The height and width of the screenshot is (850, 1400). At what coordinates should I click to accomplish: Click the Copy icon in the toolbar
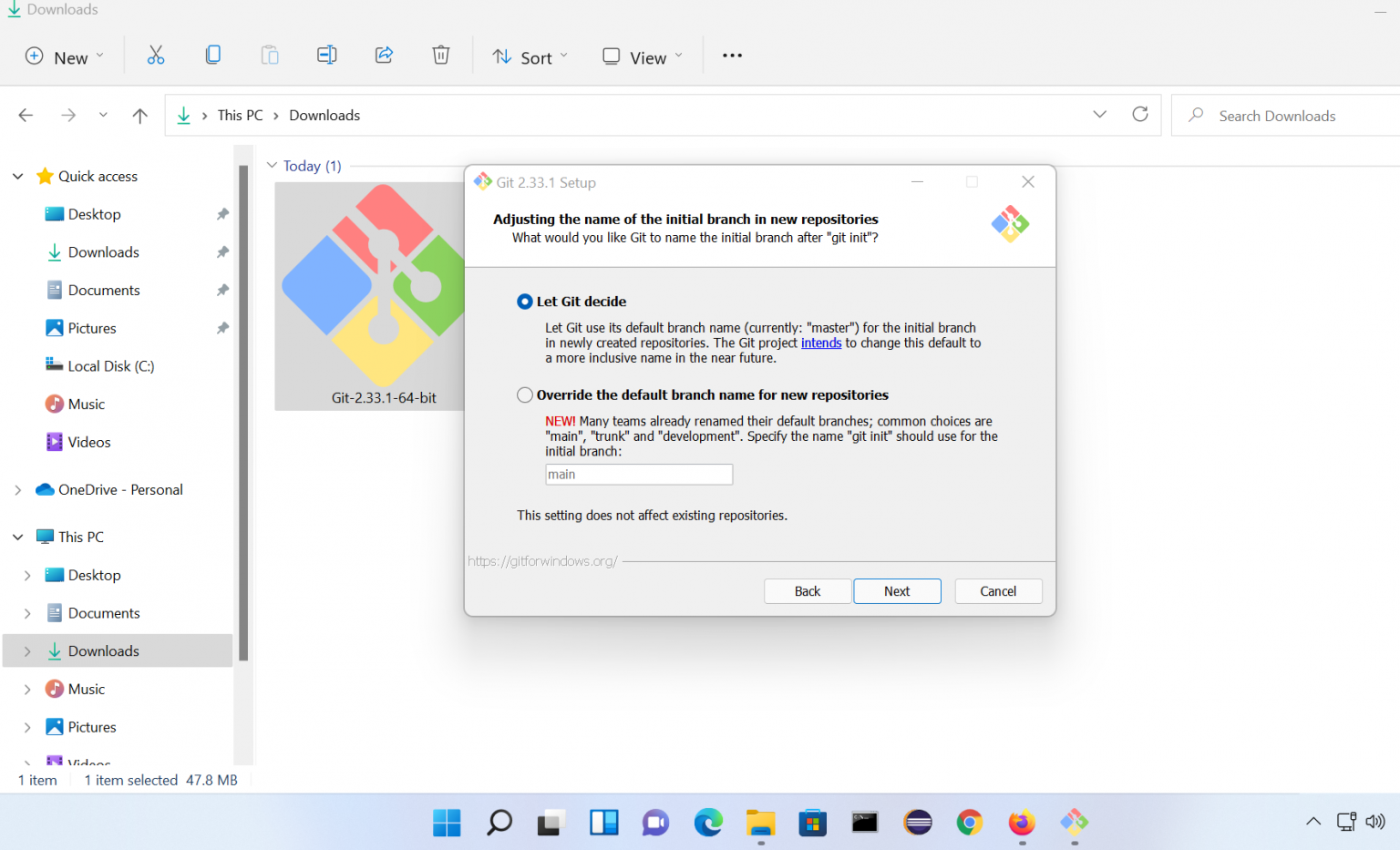213,55
